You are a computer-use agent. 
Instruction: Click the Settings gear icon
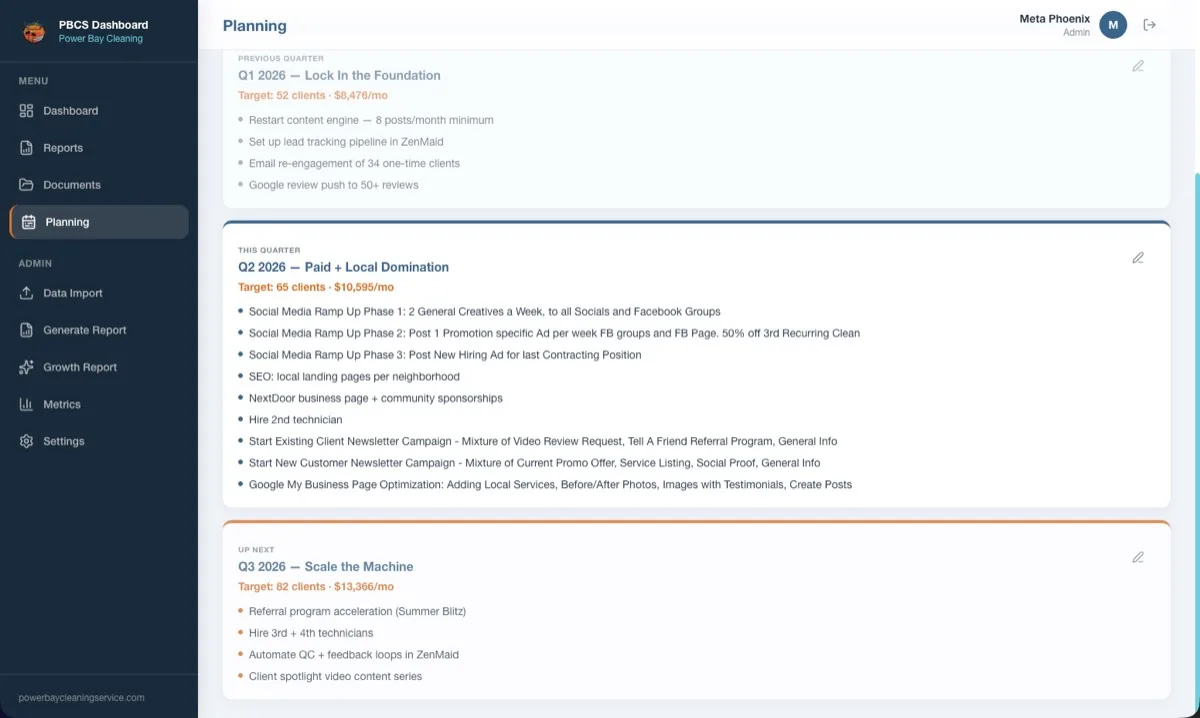[27, 441]
